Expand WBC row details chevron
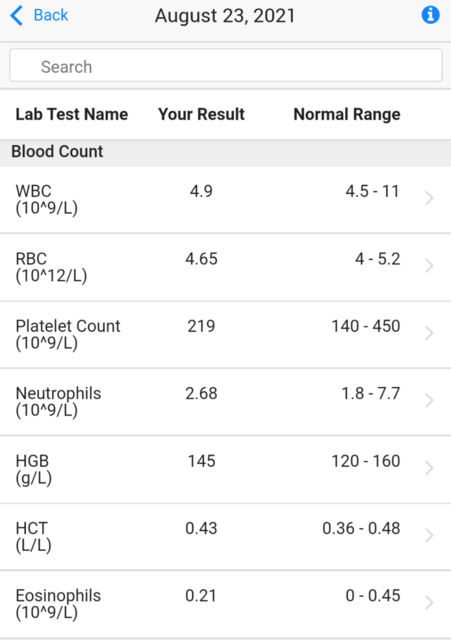 pyautogui.click(x=429, y=198)
